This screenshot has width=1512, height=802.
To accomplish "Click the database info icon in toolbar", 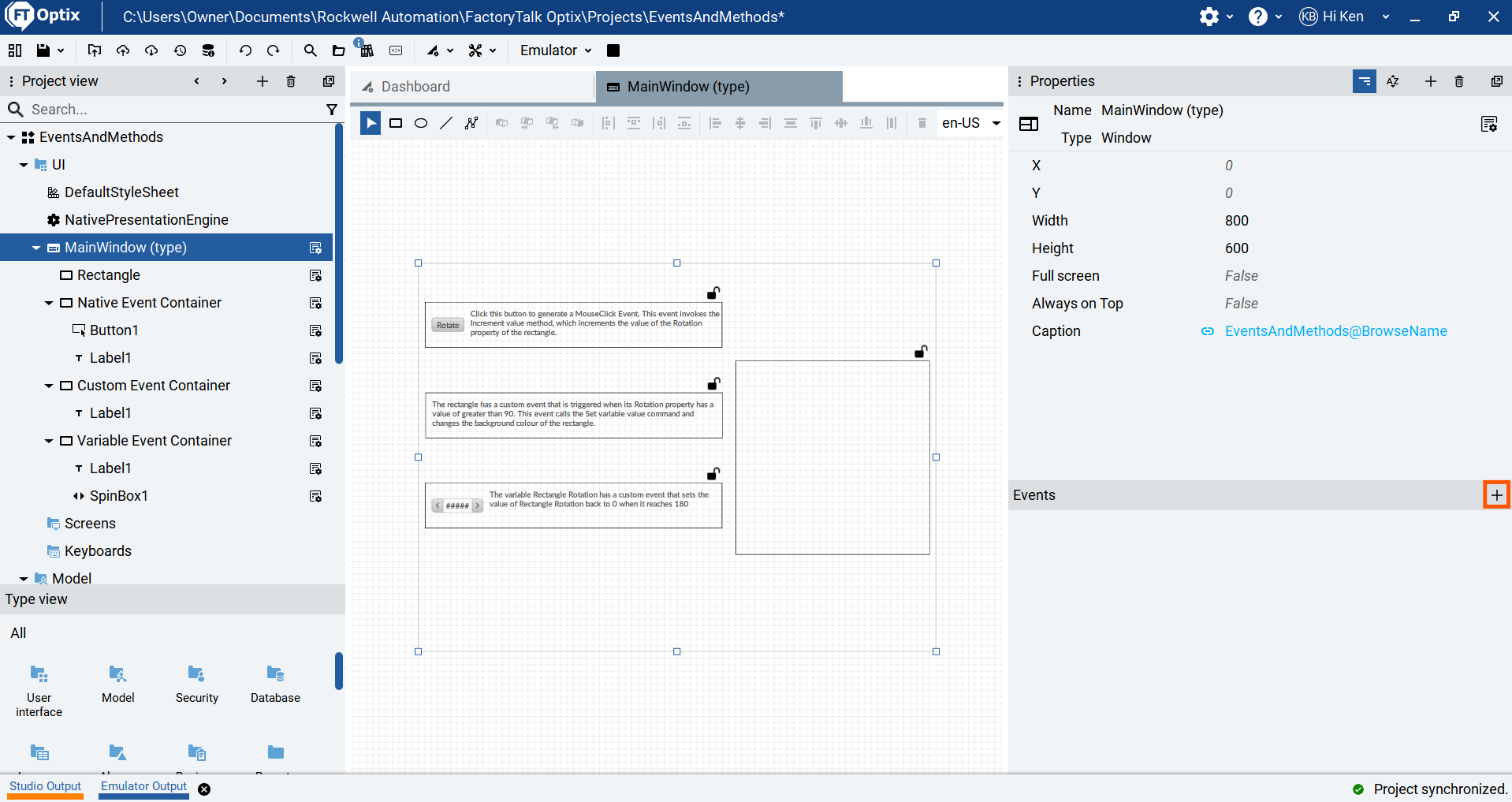I will [x=208, y=50].
